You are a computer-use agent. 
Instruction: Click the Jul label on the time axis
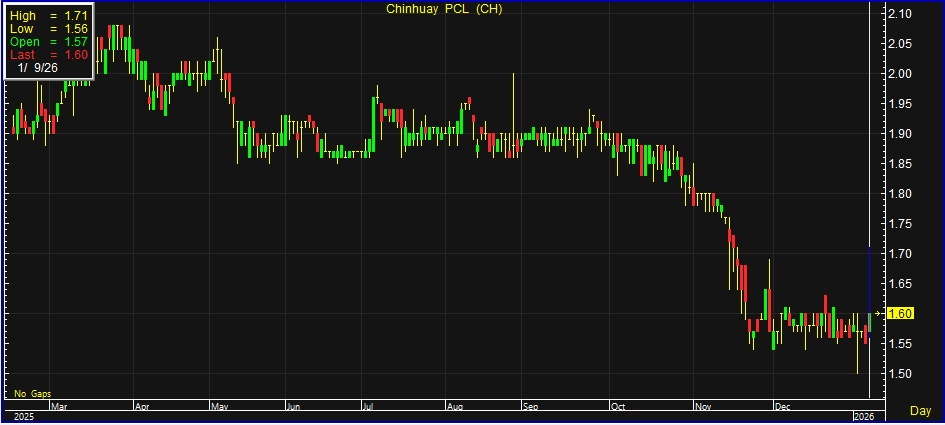click(x=369, y=407)
